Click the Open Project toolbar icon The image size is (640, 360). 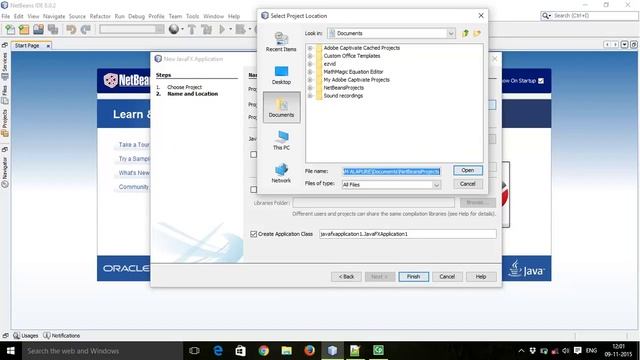point(38,29)
